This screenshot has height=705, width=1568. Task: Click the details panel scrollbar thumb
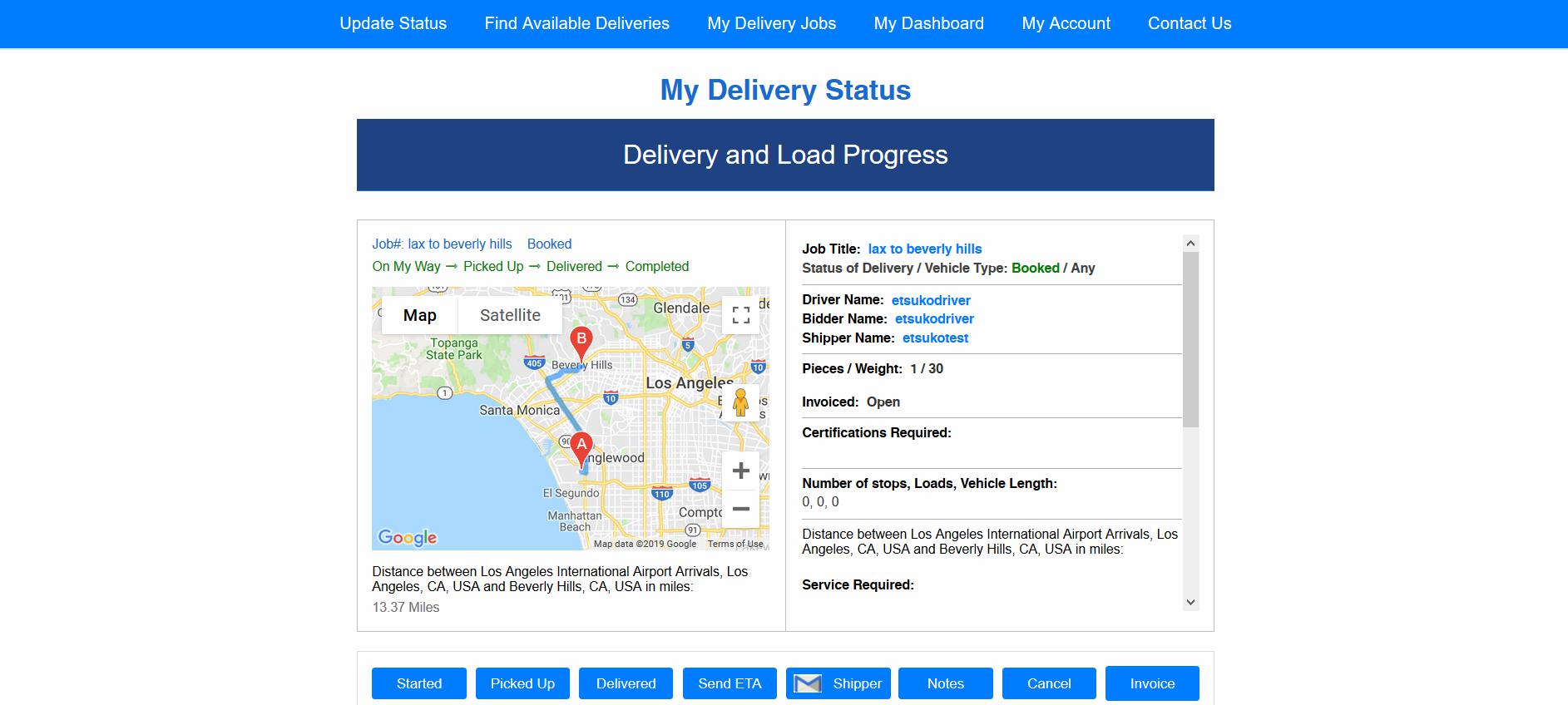coord(1190,339)
